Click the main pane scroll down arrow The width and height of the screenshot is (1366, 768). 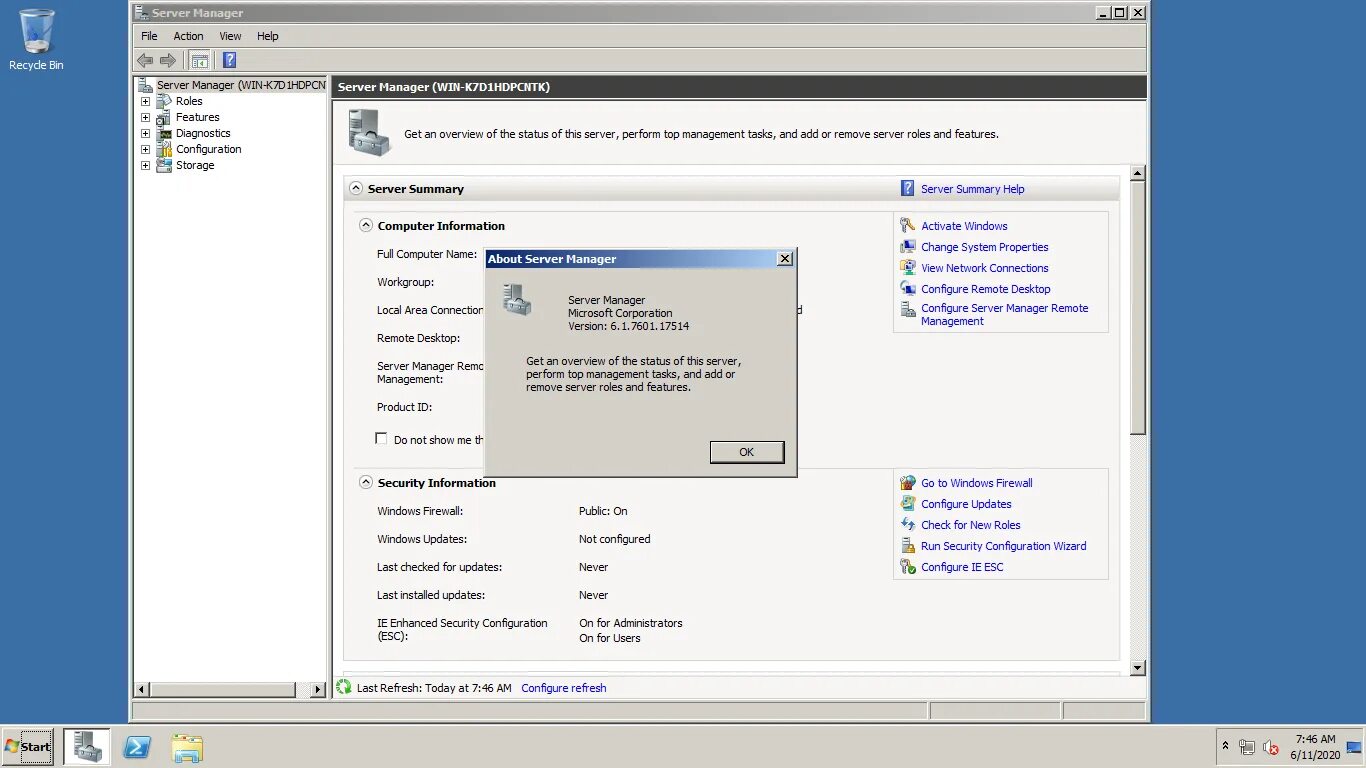tap(1137, 667)
